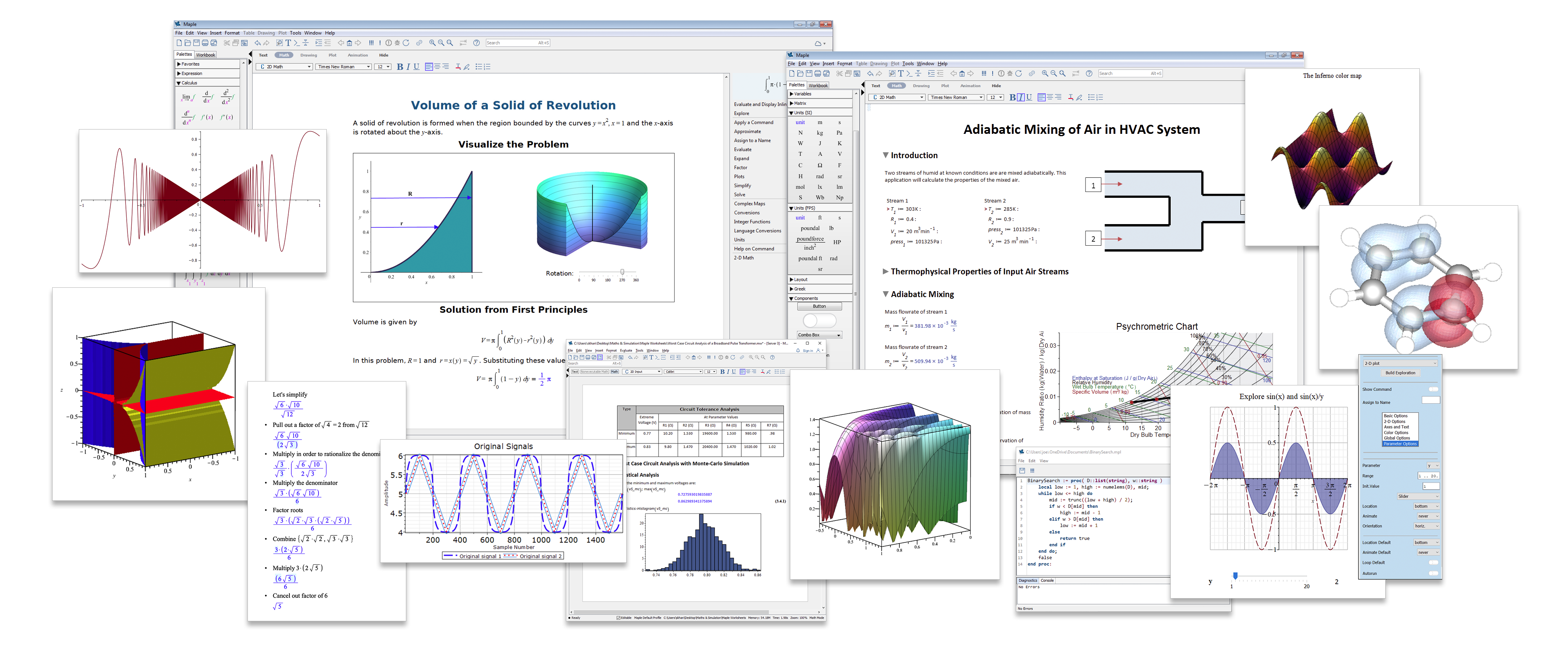This screenshot has width=1568, height=657.
Task: Click Insert Text (T) icon in Volume worksheet toolbar
Action: [289, 43]
